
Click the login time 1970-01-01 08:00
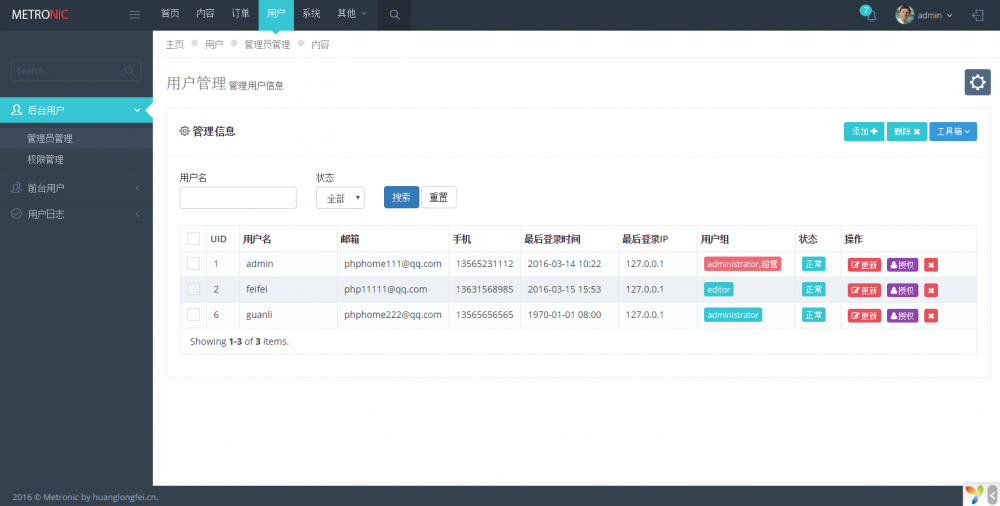(564, 315)
